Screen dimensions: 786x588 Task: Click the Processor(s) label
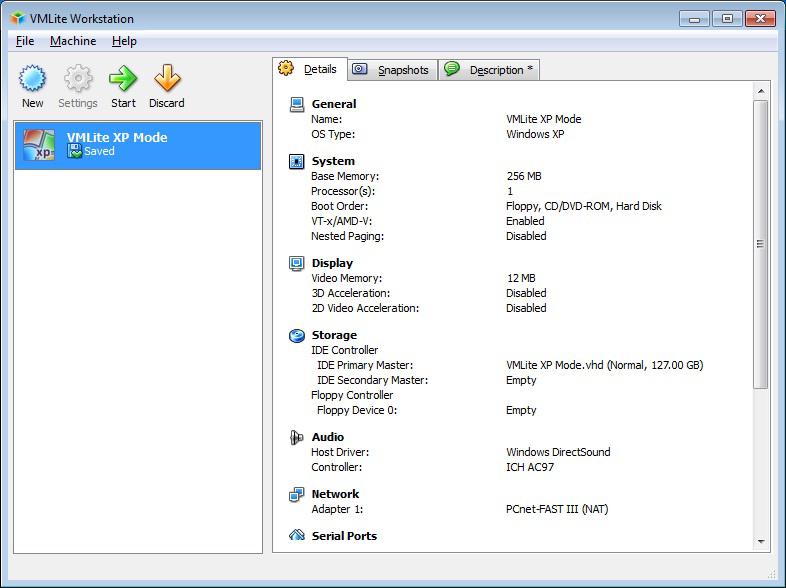(x=343, y=191)
